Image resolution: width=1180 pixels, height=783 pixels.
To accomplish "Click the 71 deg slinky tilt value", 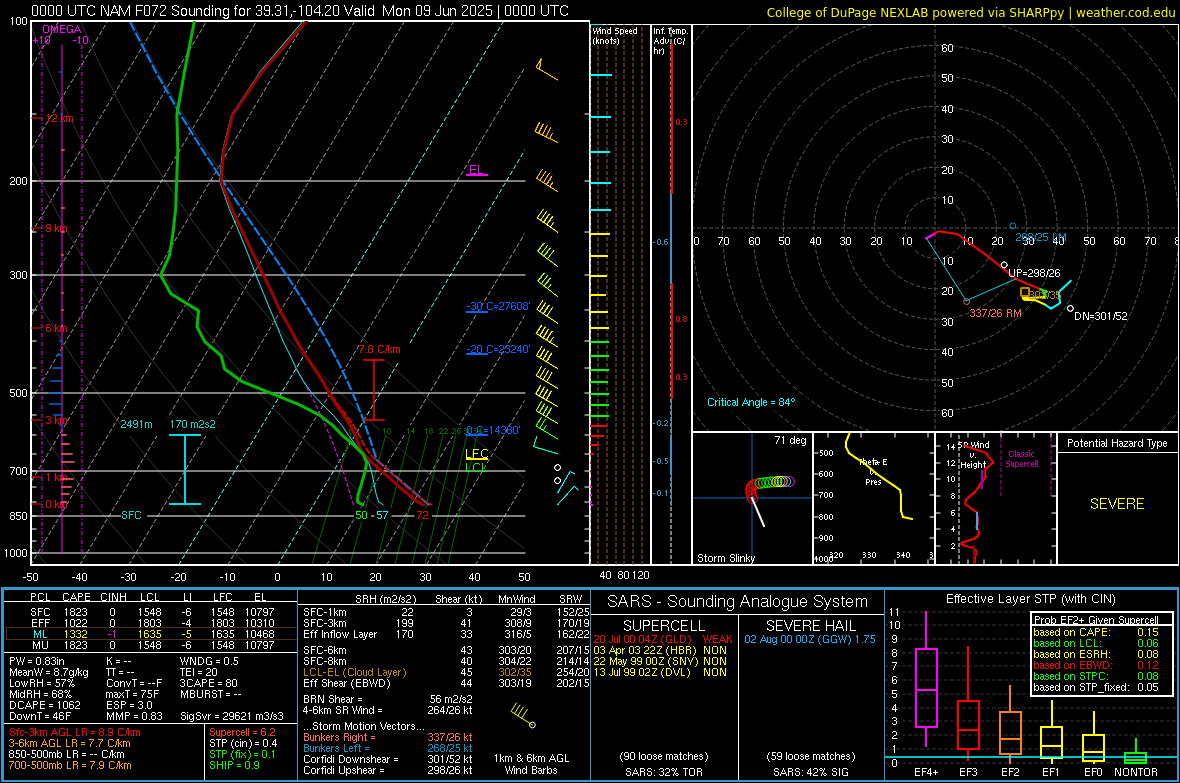I will click(x=790, y=440).
